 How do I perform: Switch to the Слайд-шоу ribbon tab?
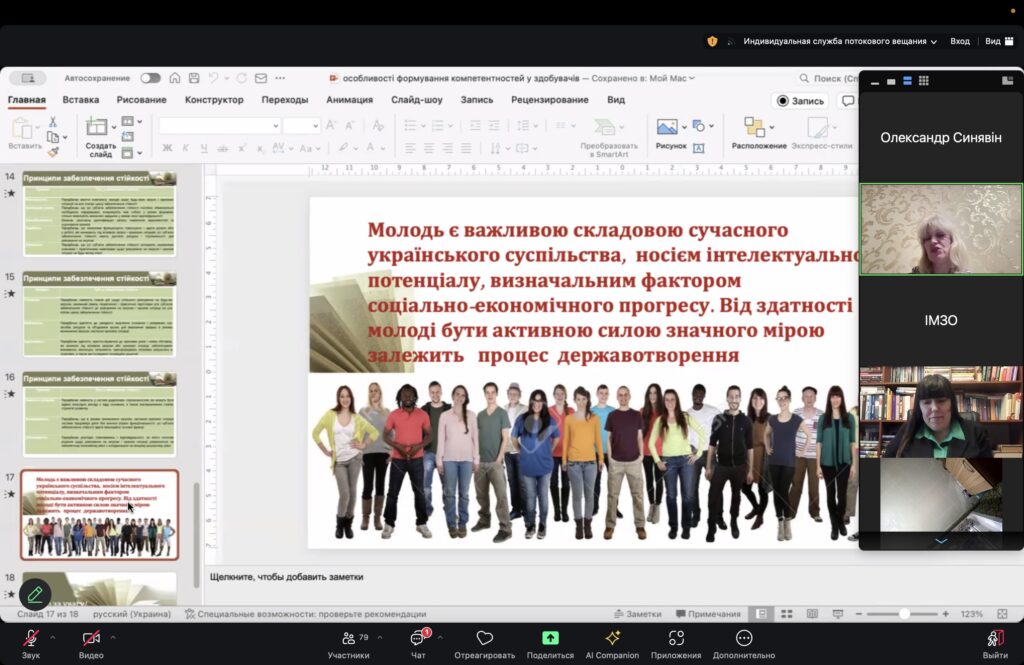(417, 100)
